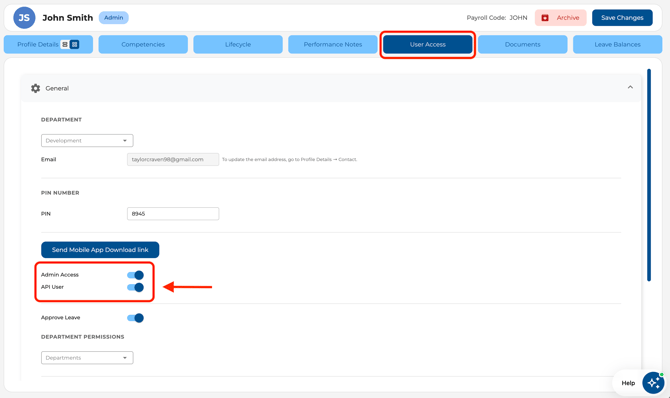Click the General gear icon
Viewport: 670px width, 398px height.
pos(35,88)
